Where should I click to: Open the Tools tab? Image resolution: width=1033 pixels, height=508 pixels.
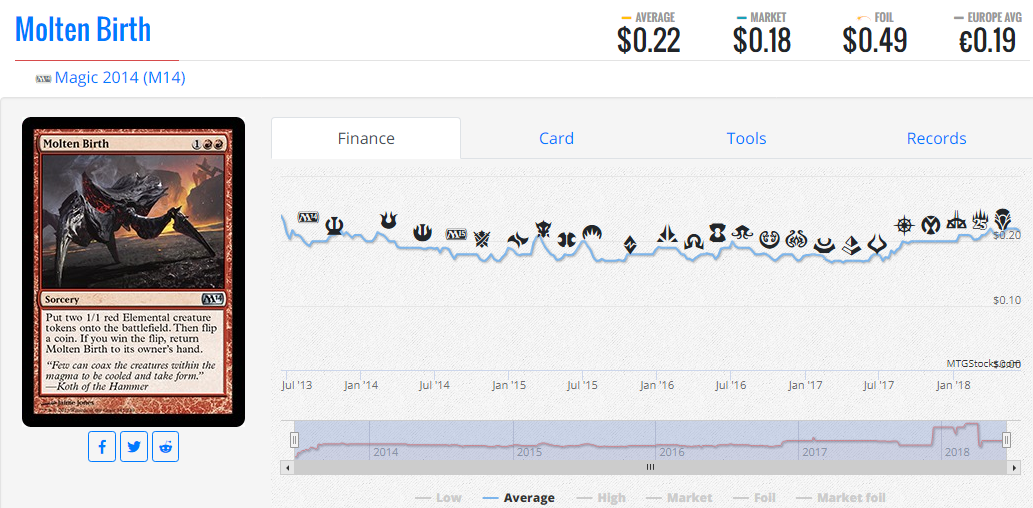coord(746,138)
